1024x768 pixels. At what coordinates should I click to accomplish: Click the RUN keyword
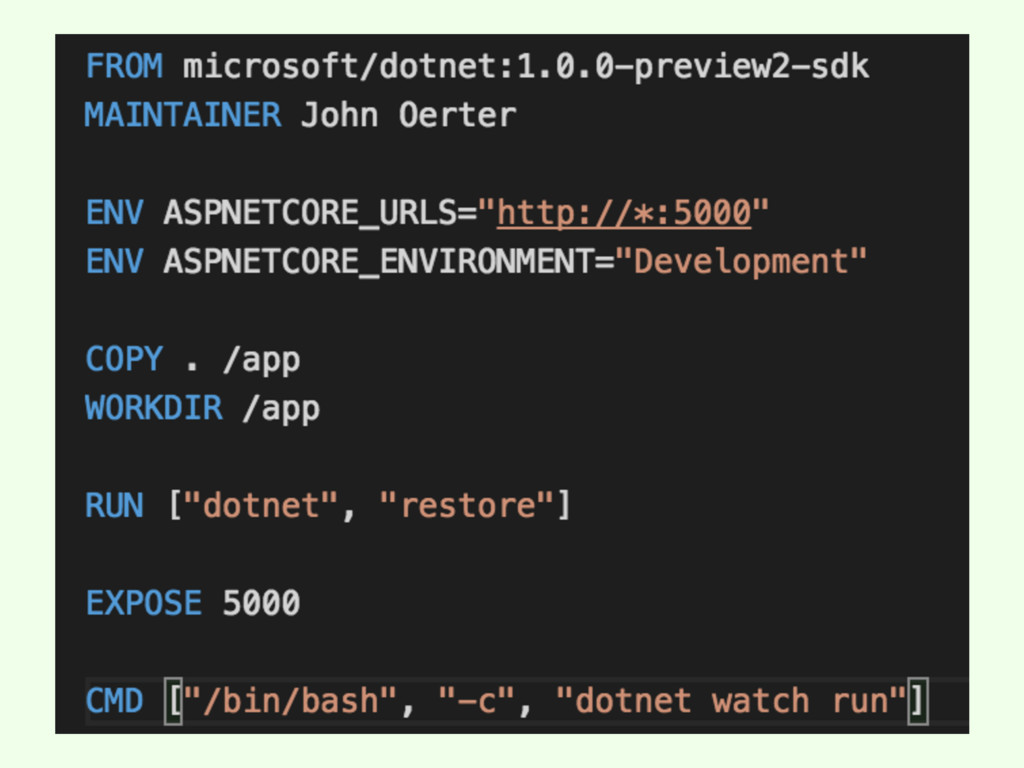pyautogui.click(x=114, y=505)
